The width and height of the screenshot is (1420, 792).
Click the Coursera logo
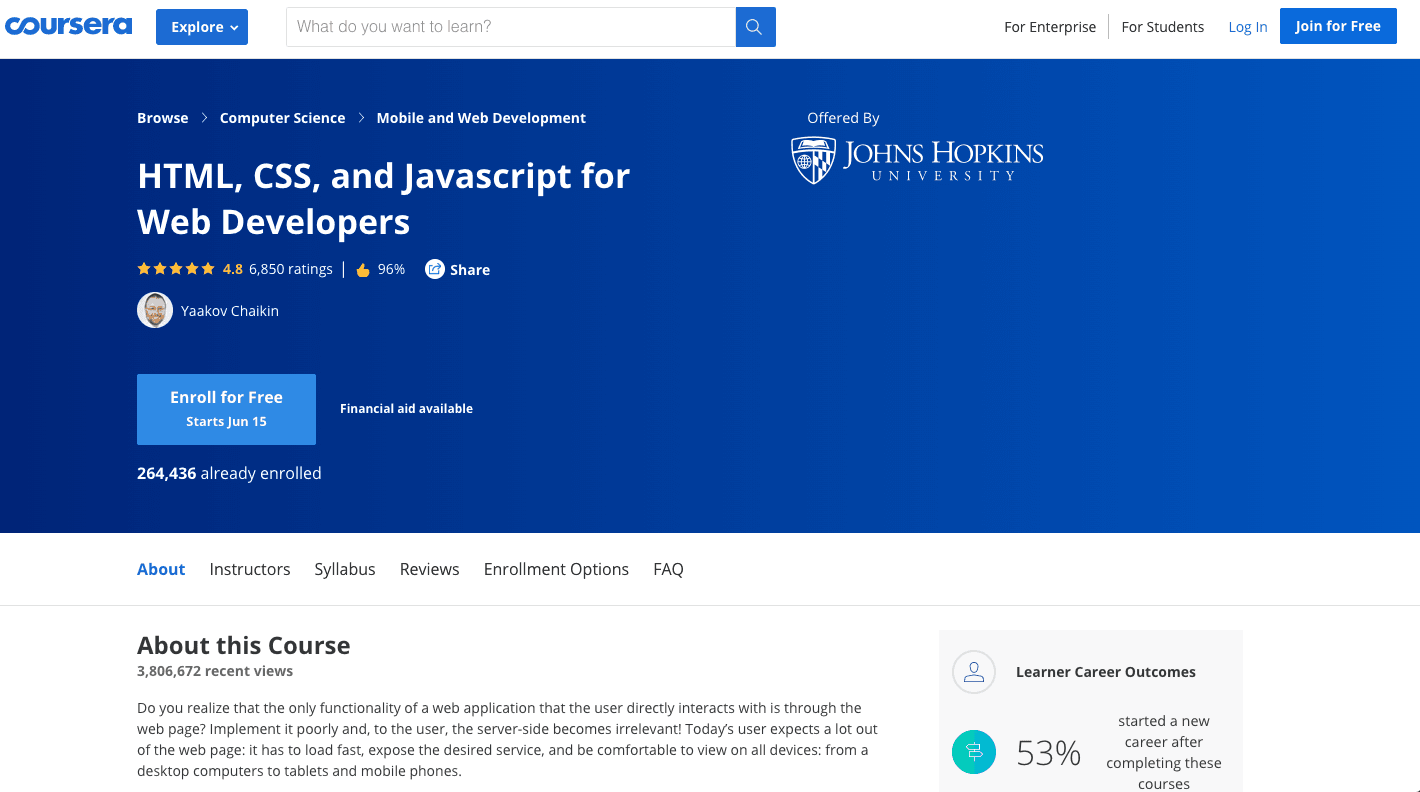point(68,26)
